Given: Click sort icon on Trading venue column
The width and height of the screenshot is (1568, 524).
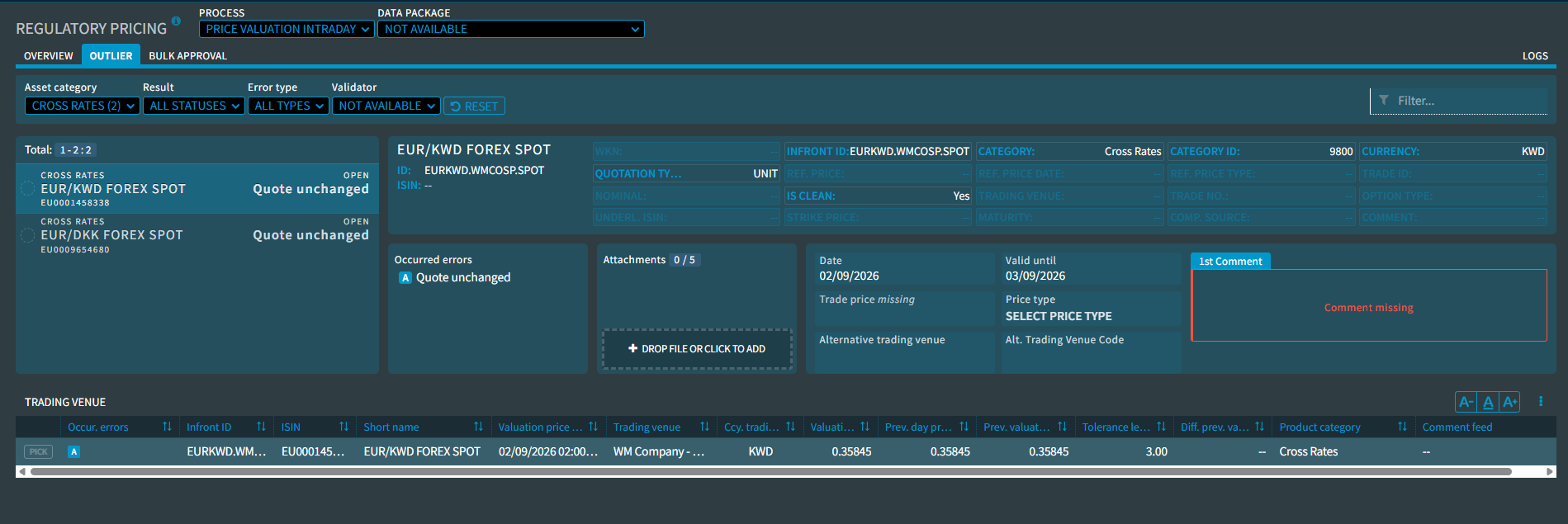Looking at the screenshot, I should coord(704,427).
